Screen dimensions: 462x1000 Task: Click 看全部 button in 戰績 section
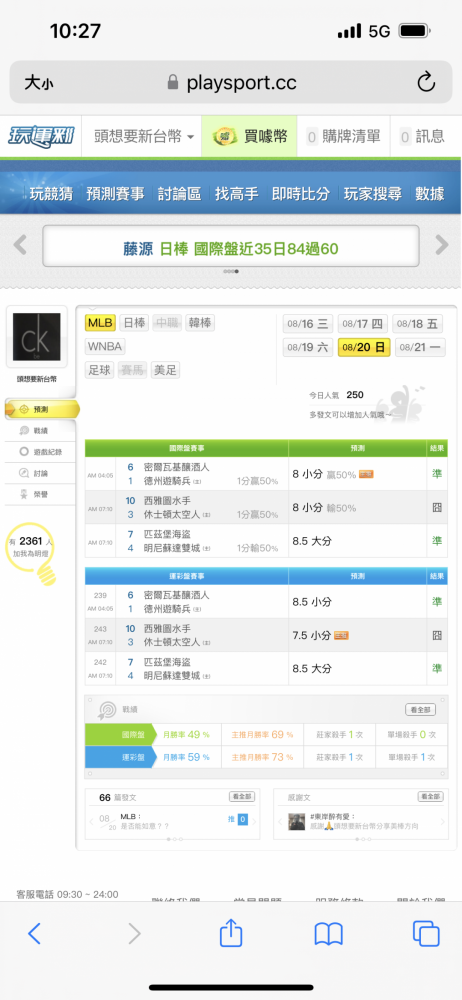tap(421, 709)
